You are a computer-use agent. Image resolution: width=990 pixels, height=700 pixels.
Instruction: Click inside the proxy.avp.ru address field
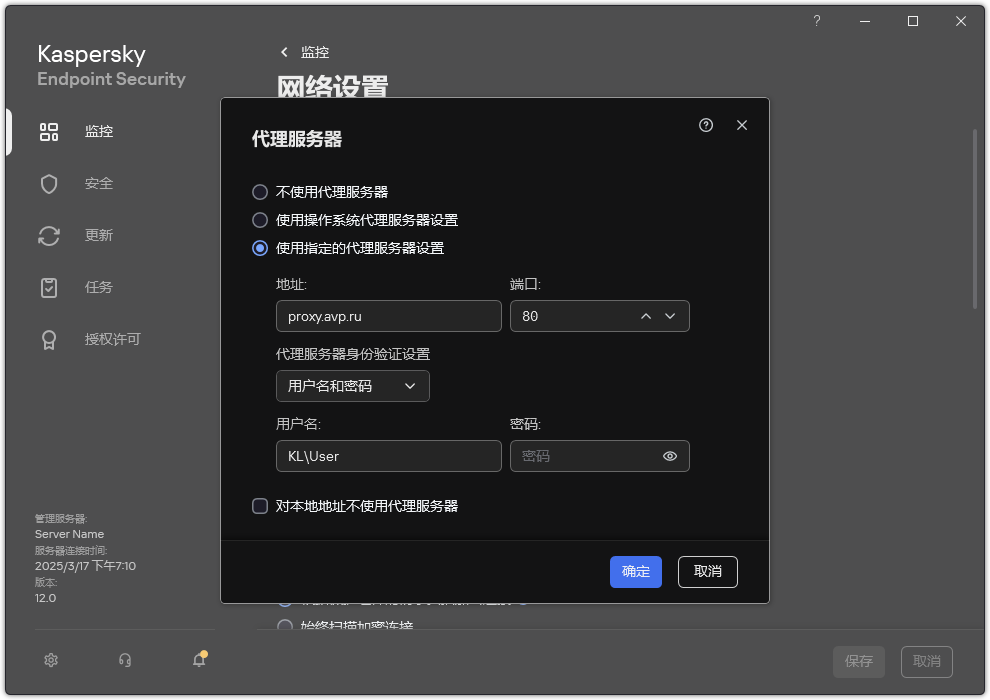[x=388, y=316]
